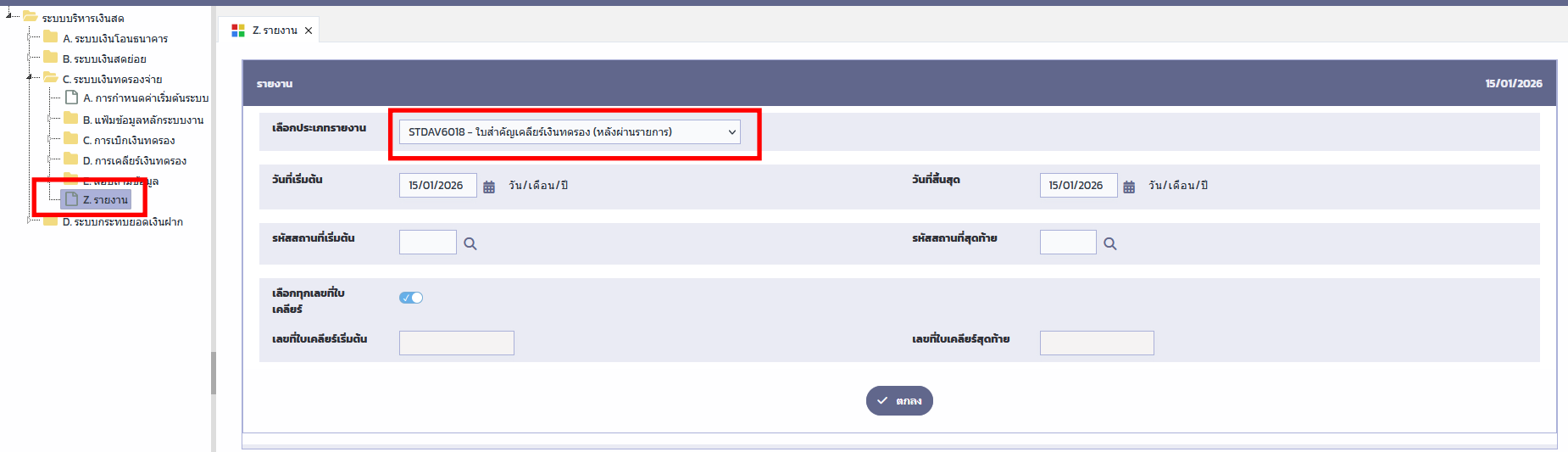Click the start date input field

[437, 185]
